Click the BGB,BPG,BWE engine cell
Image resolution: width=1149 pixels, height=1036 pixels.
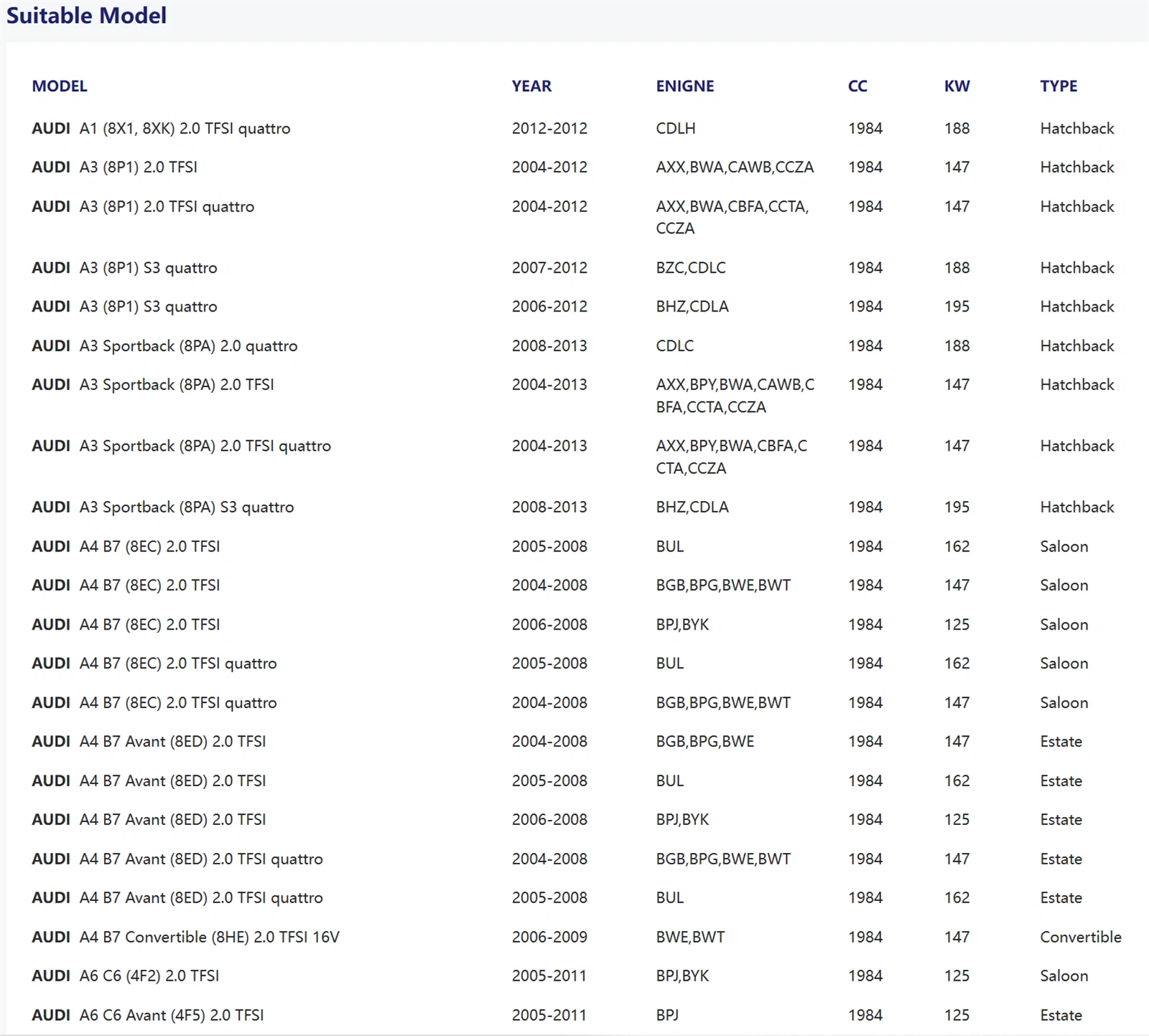pos(705,742)
